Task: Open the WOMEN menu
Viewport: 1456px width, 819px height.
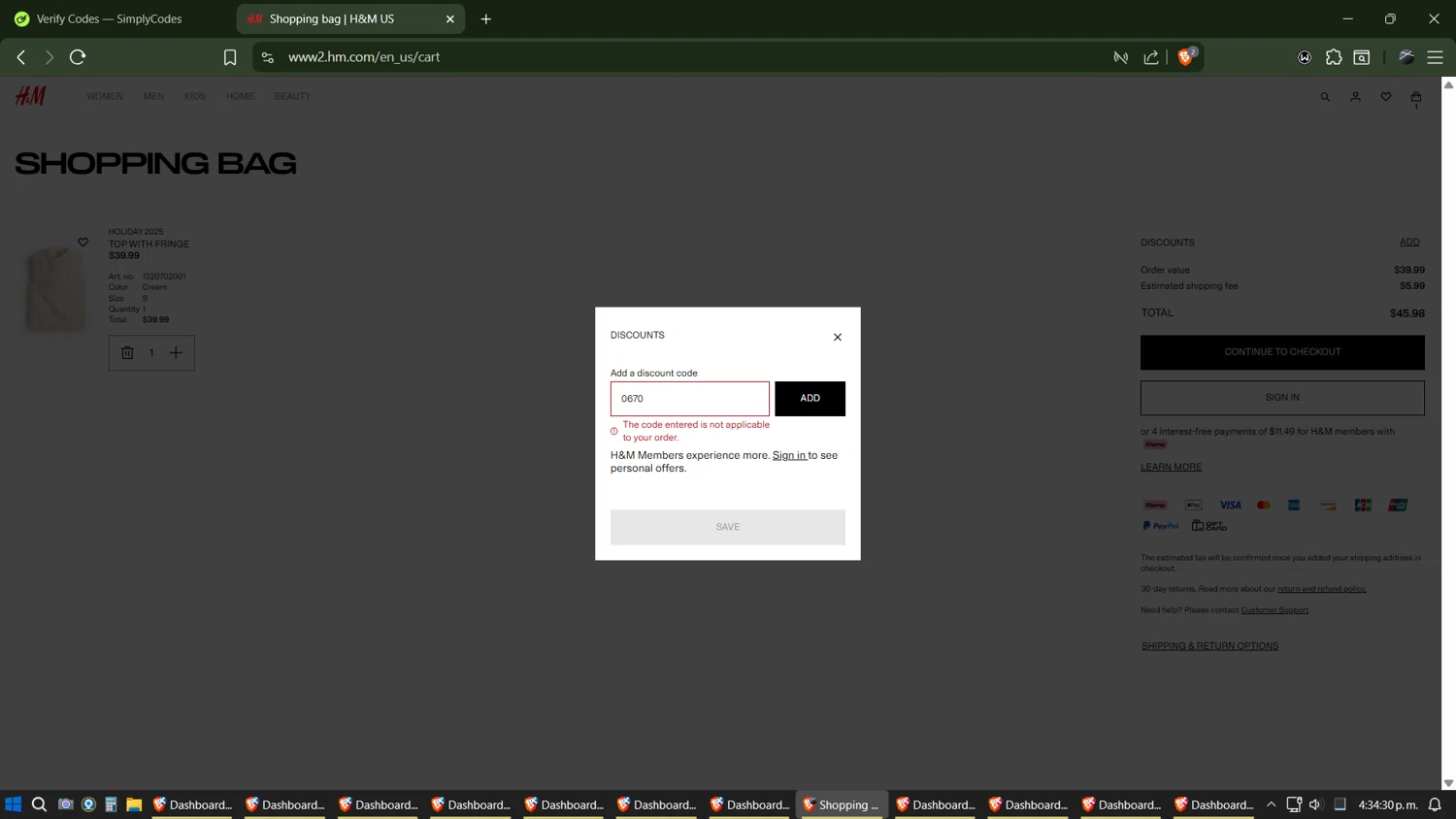Action: pyautogui.click(x=105, y=96)
